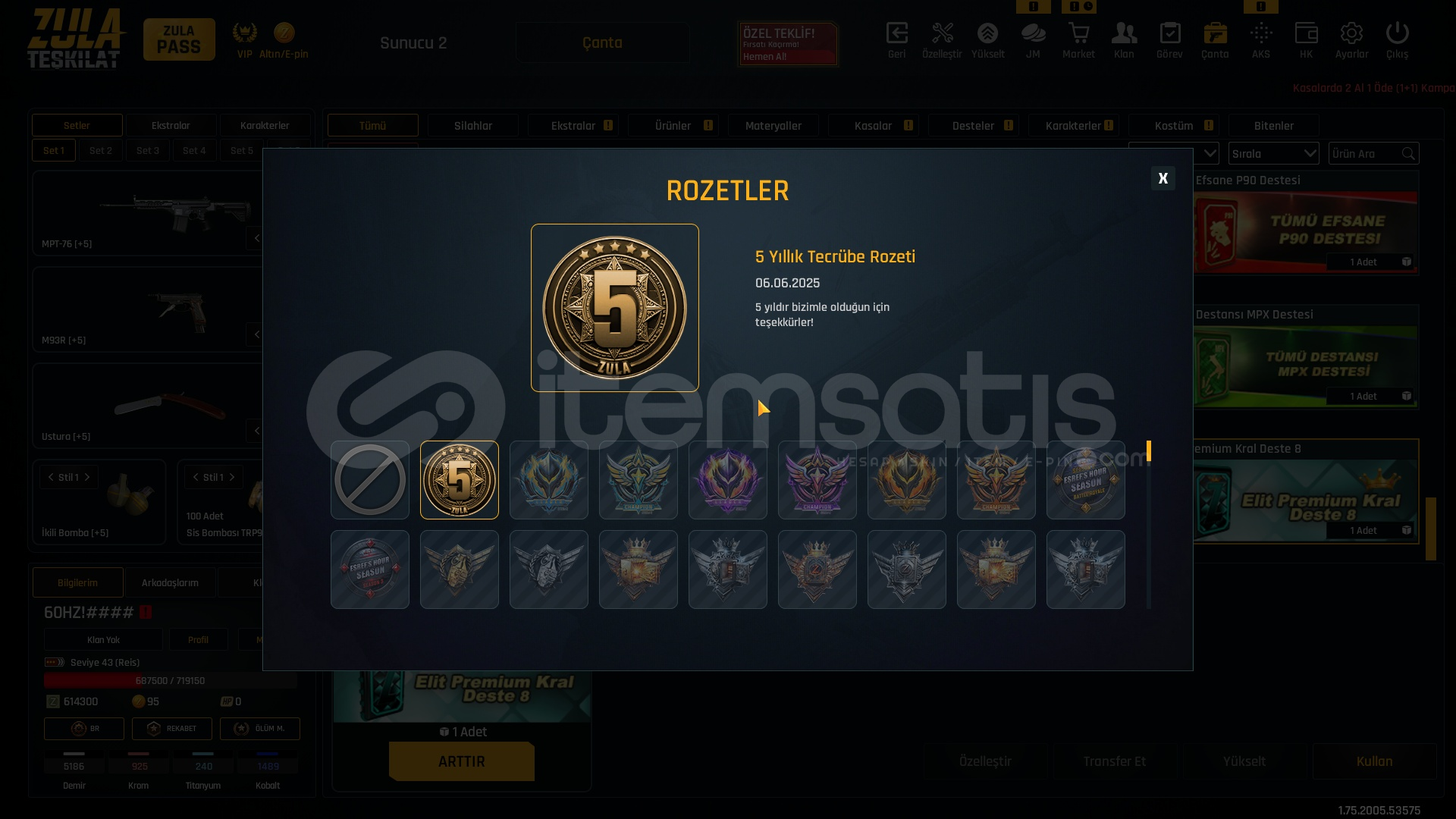This screenshot has height=819, width=1456.
Task: Click the ZULA PASS button
Action: tap(179, 39)
